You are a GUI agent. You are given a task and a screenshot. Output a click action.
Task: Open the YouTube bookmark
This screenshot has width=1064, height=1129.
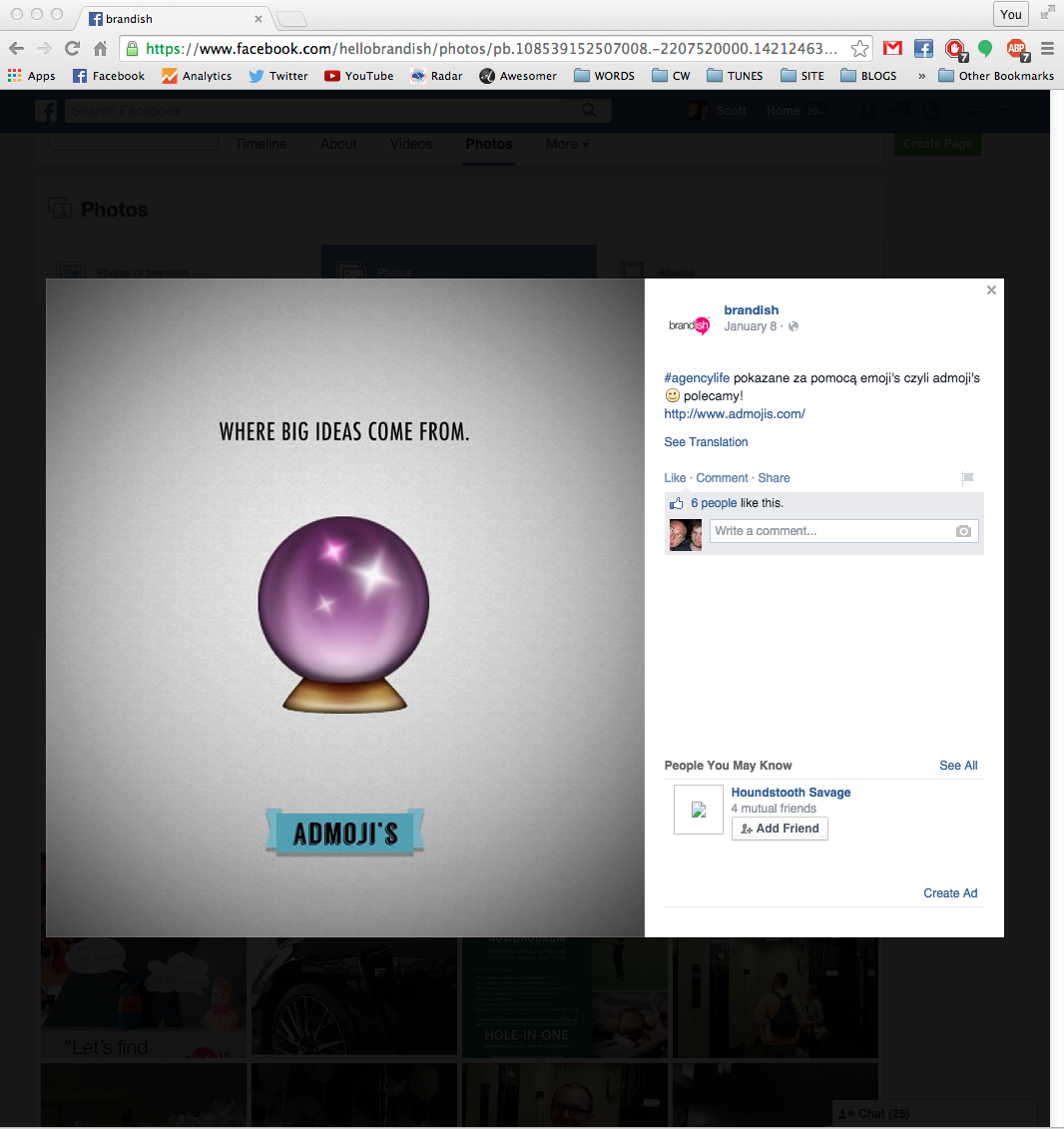coord(358,76)
